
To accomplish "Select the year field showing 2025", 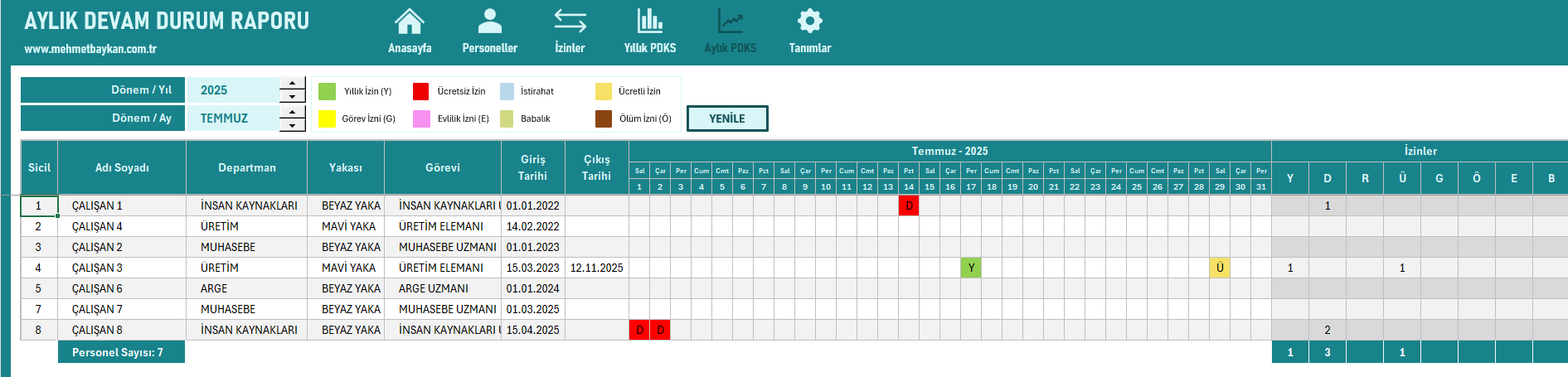I will coord(233,89).
